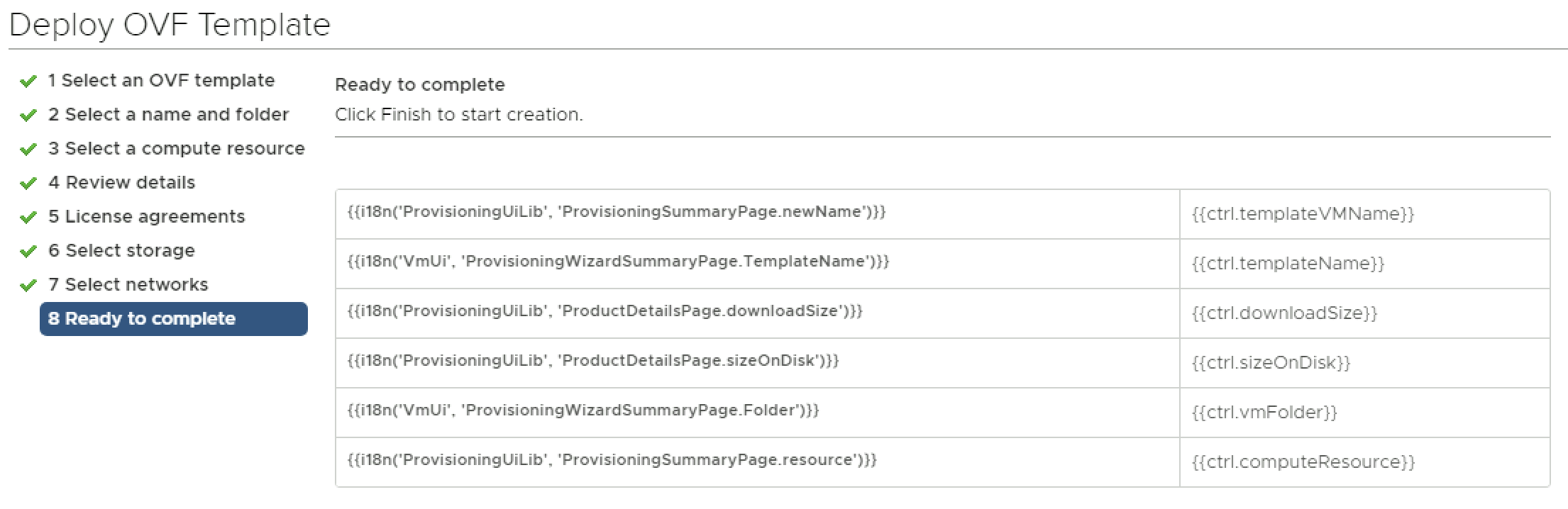The width and height of the screenshot is (1568, 509).
Task: Select the highlighted step 8 Ready to complete
Action: coord(173,319)
